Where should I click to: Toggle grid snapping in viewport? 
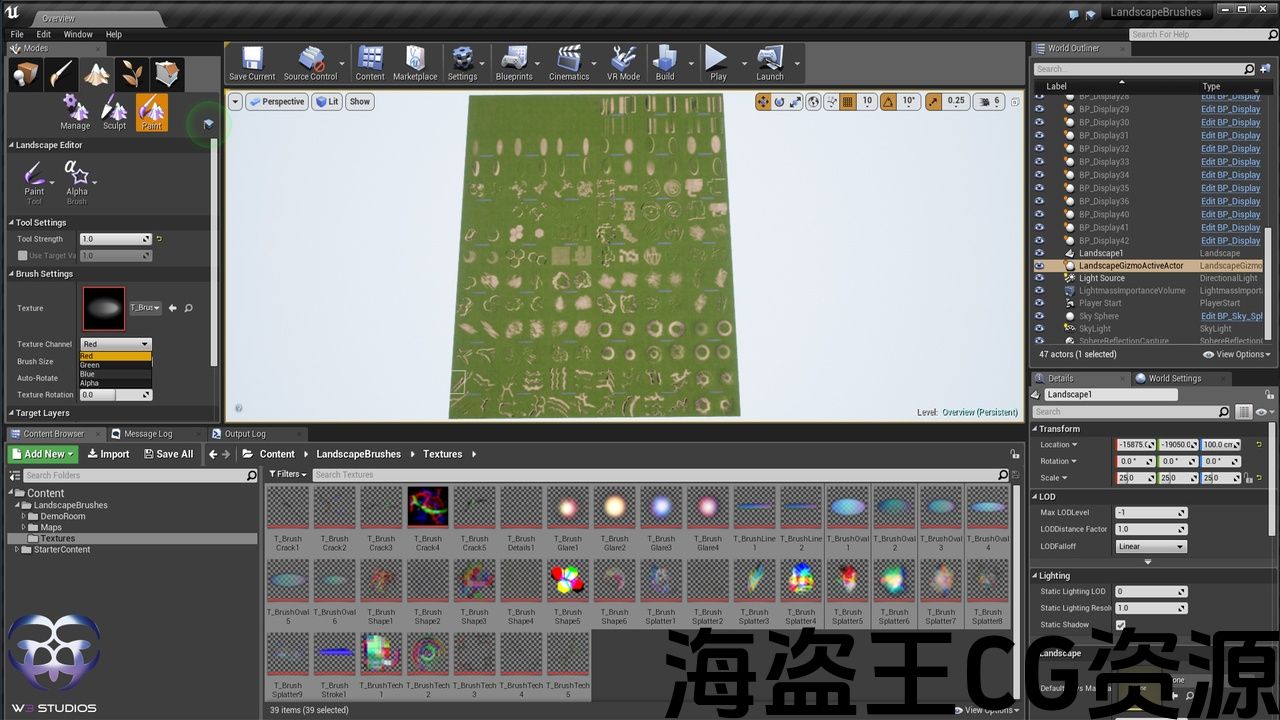coord(848,101)
